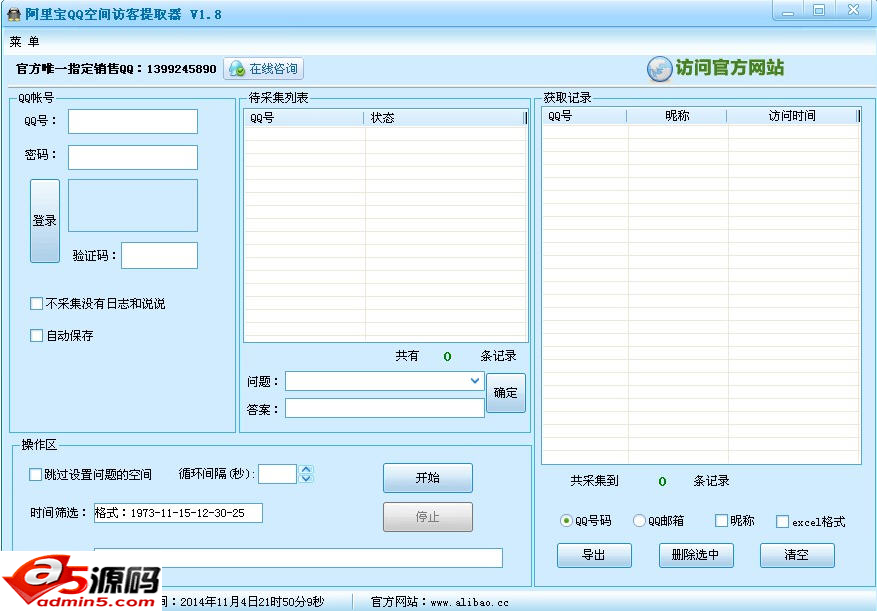Click the 确定 confirm button
Image resolution: width=877 pixels, height=611 pixels.
point(506,393)
